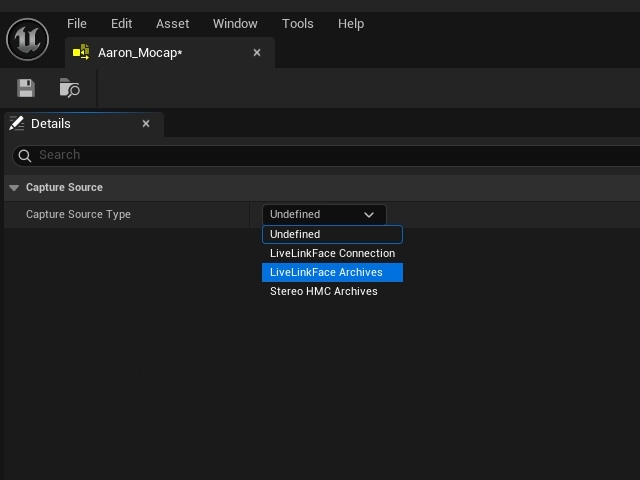Click the Details panel pencil icon
640x480 pixels.
17,123
